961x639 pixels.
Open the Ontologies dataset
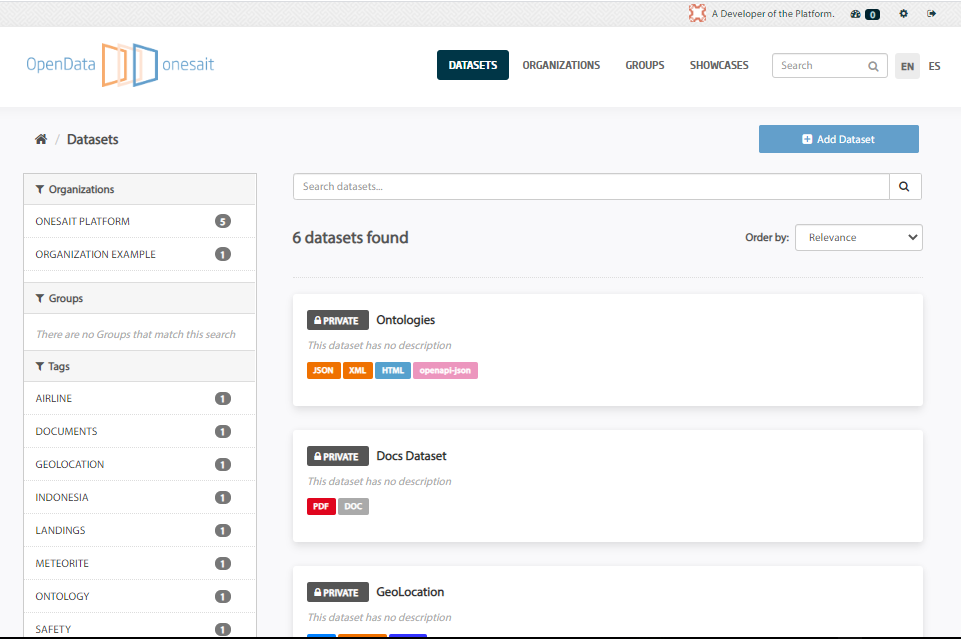pos(406,320)
